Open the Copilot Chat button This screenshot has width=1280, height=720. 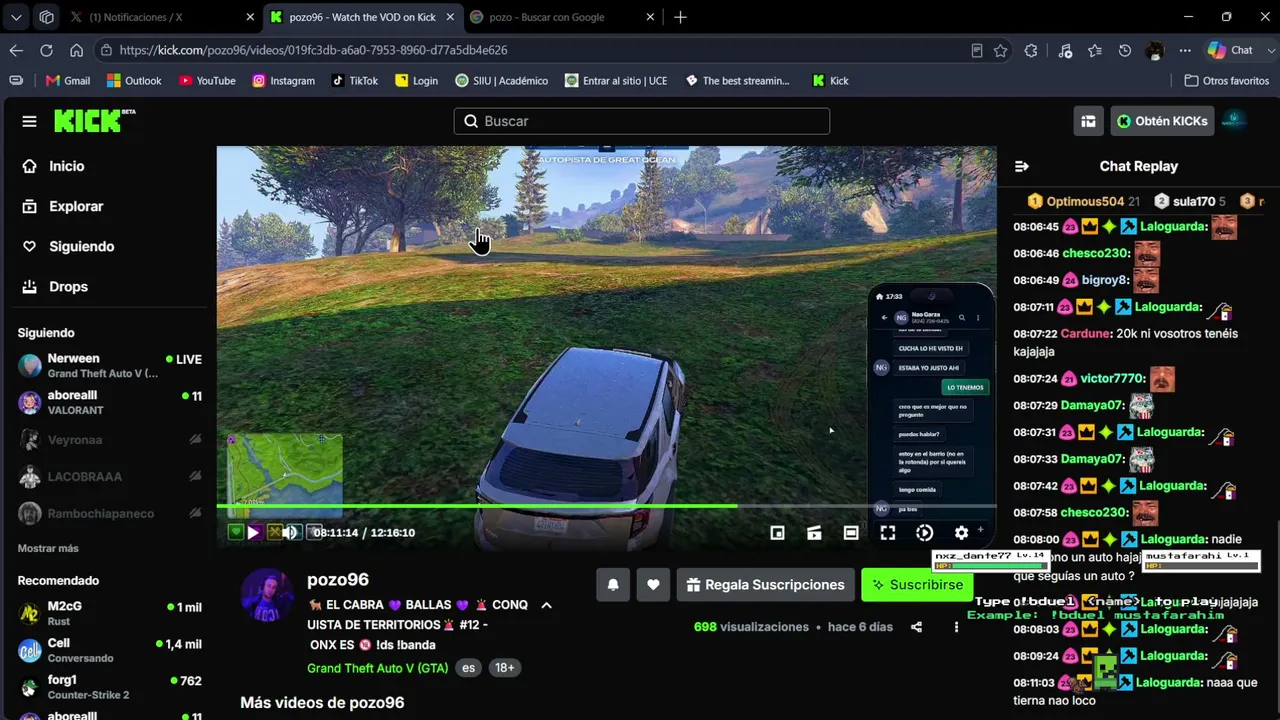1231,50
